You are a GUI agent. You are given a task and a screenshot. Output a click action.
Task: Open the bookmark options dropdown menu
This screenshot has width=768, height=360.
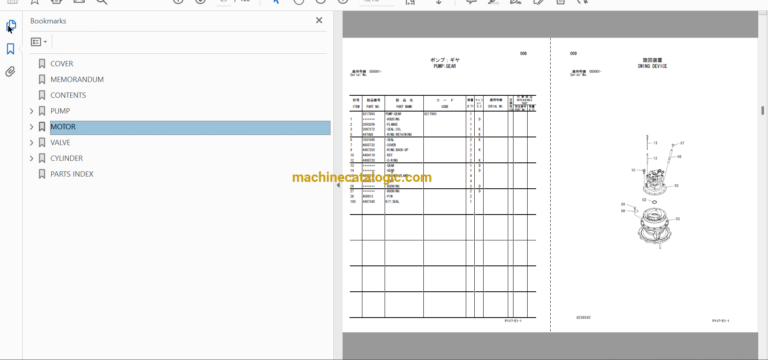point(39,42)
